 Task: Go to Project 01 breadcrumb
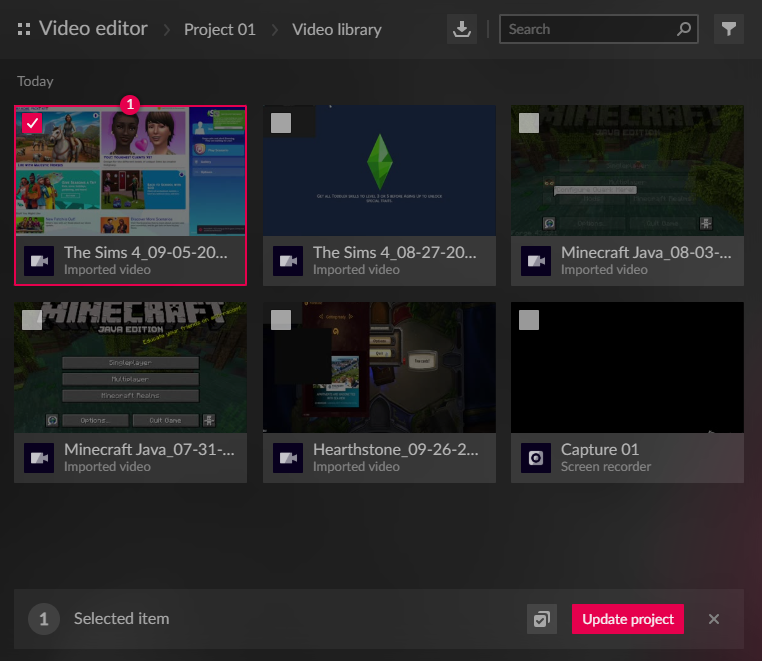click(x=220, y=30)
